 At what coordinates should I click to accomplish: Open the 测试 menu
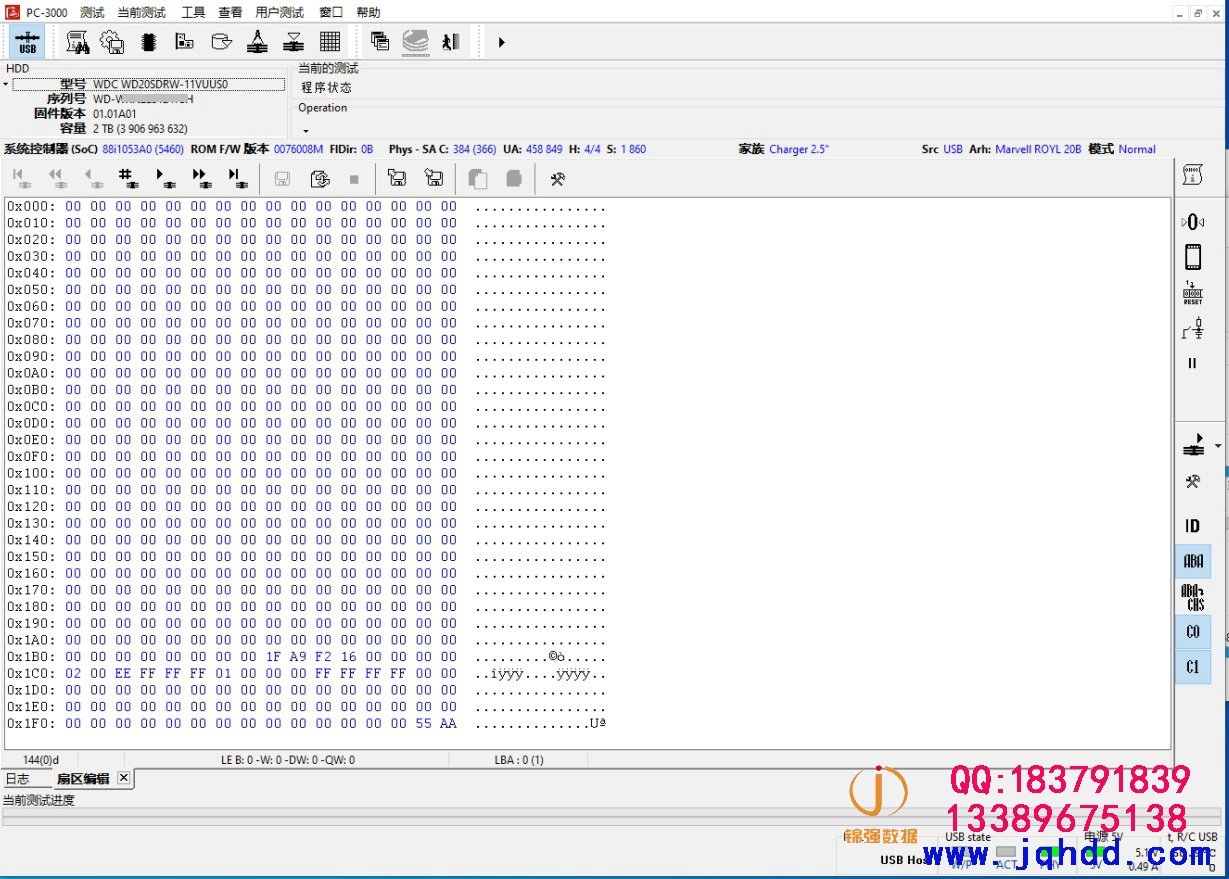click(x=92, y=12)
